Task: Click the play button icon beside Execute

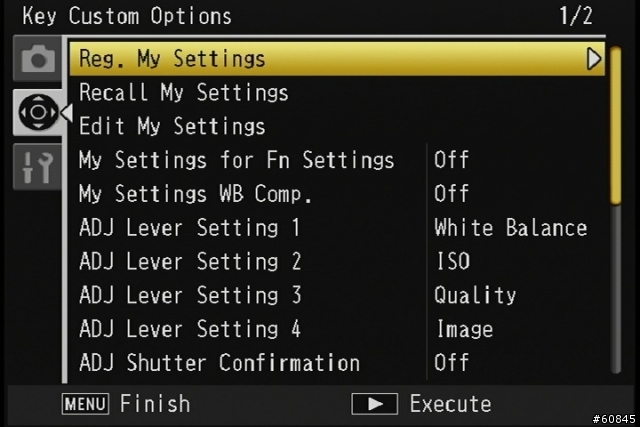Action: tap(374, 404)
